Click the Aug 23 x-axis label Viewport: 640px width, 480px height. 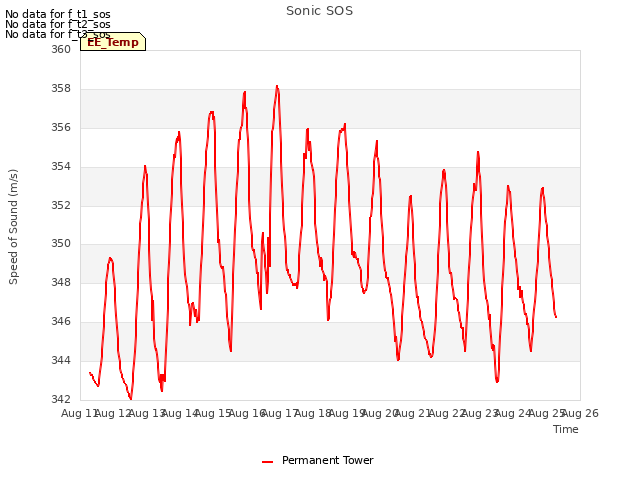[x=480, y=413]
